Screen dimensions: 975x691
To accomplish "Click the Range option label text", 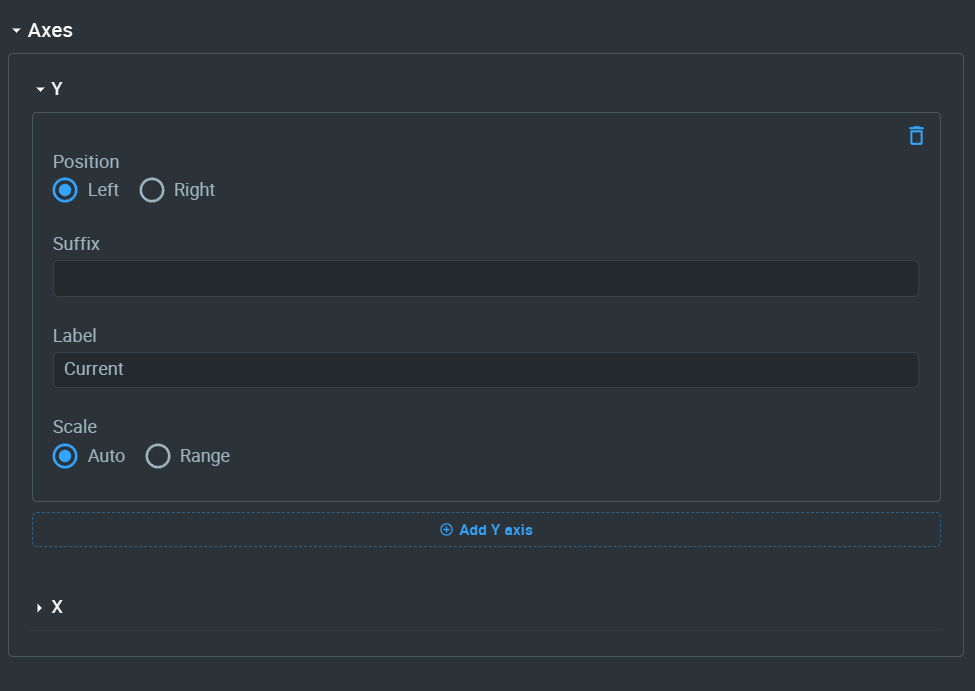I will click(x=205, y=456).
